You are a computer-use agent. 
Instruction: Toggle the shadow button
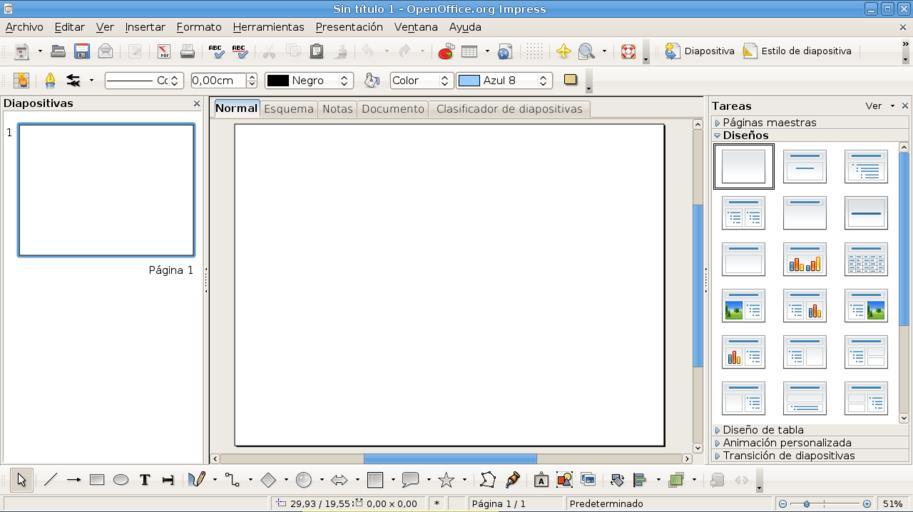coord(570,80)
